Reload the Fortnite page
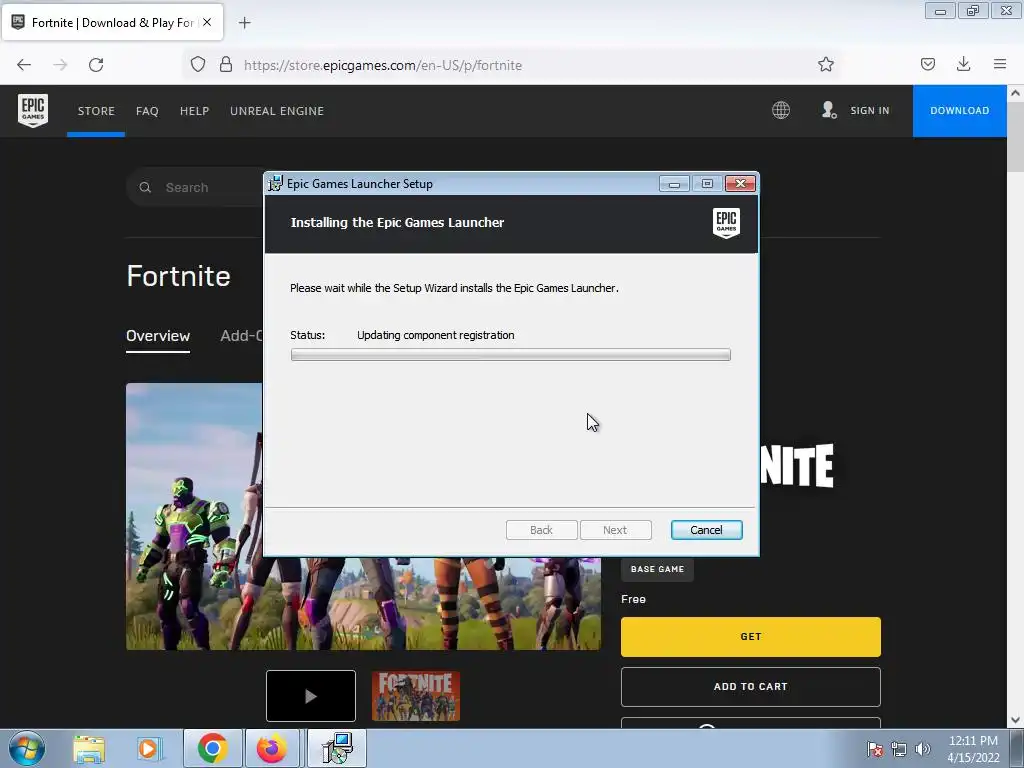Viewport: 1024px width, 768px height. 96,65
